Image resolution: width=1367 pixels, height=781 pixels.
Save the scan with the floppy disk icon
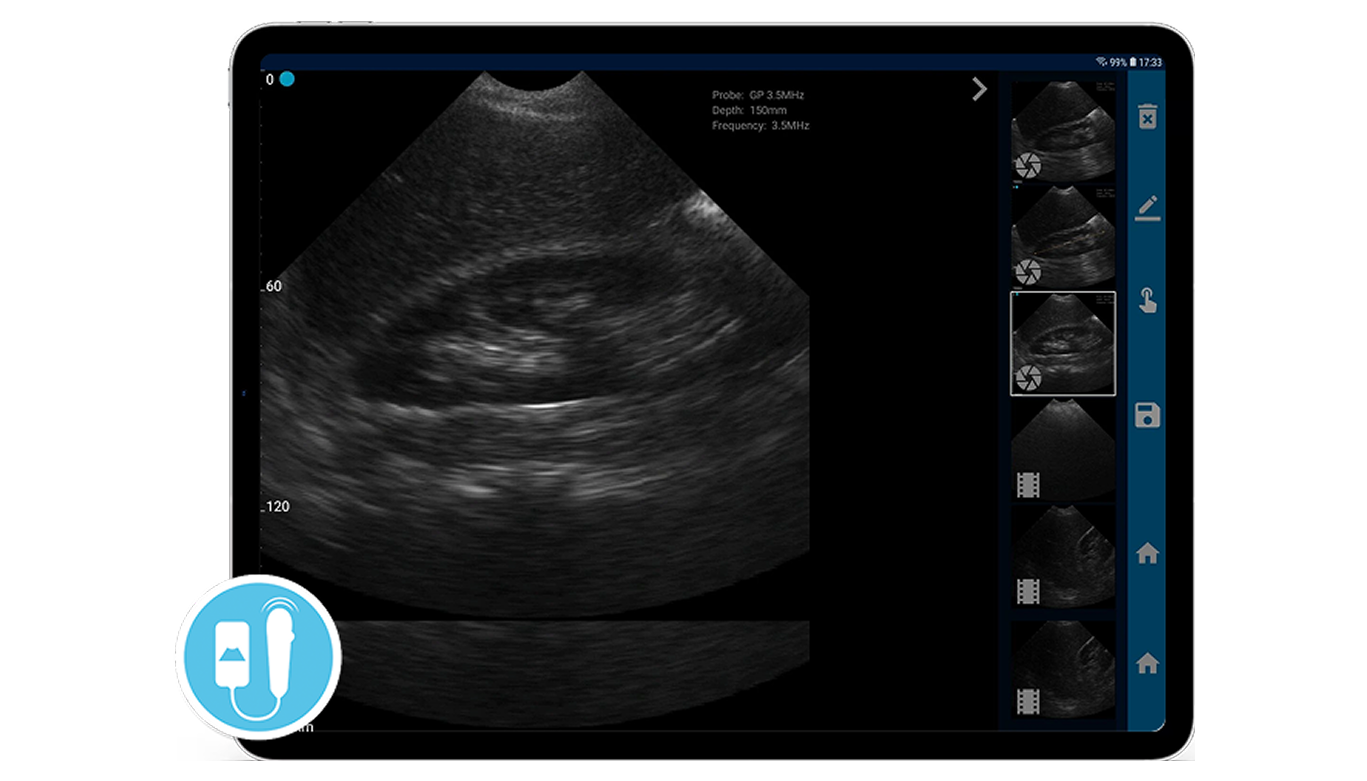point(1147,416)
